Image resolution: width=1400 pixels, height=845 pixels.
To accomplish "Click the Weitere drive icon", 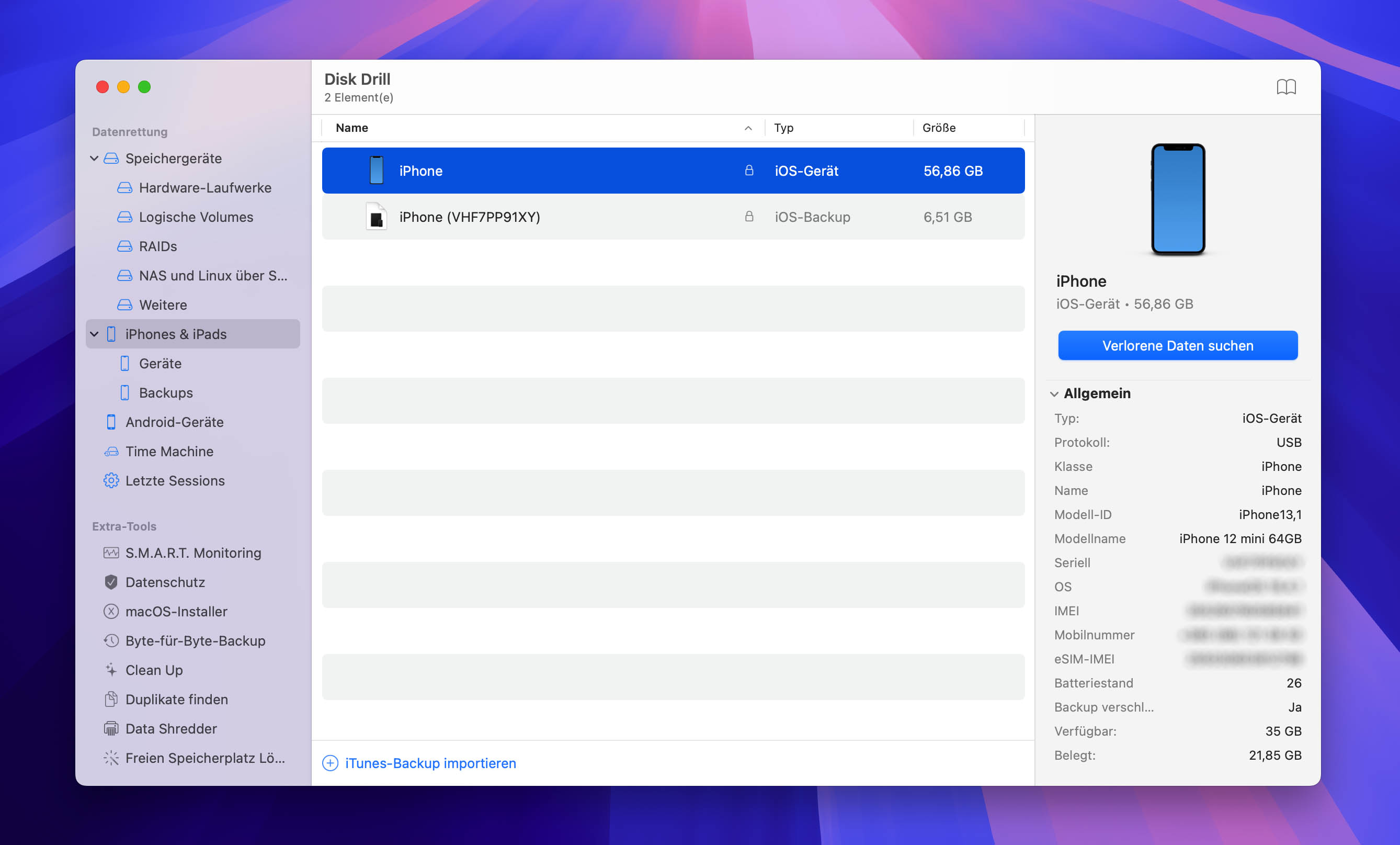I will coord(124,305).
